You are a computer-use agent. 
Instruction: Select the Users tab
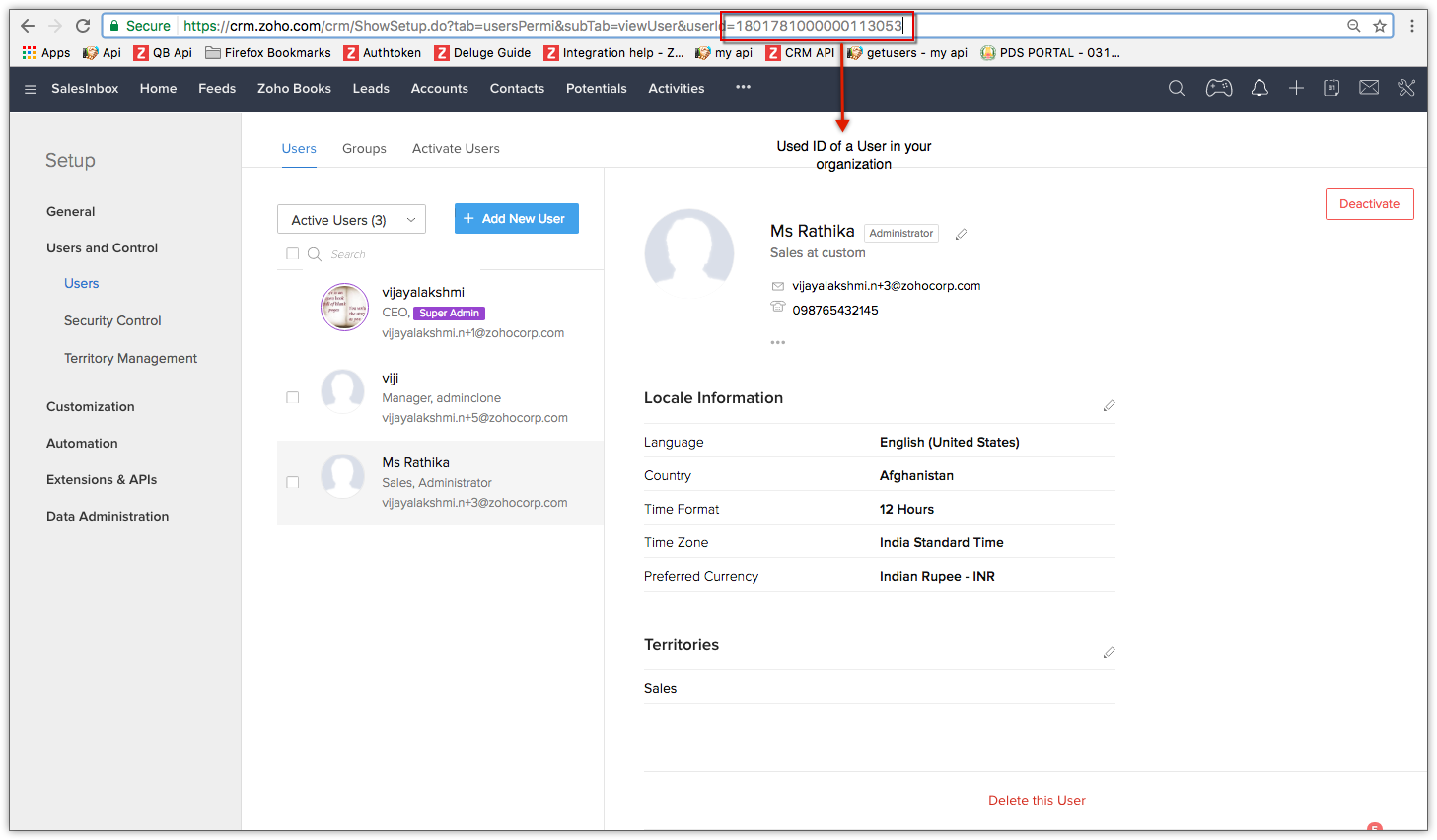299,148
